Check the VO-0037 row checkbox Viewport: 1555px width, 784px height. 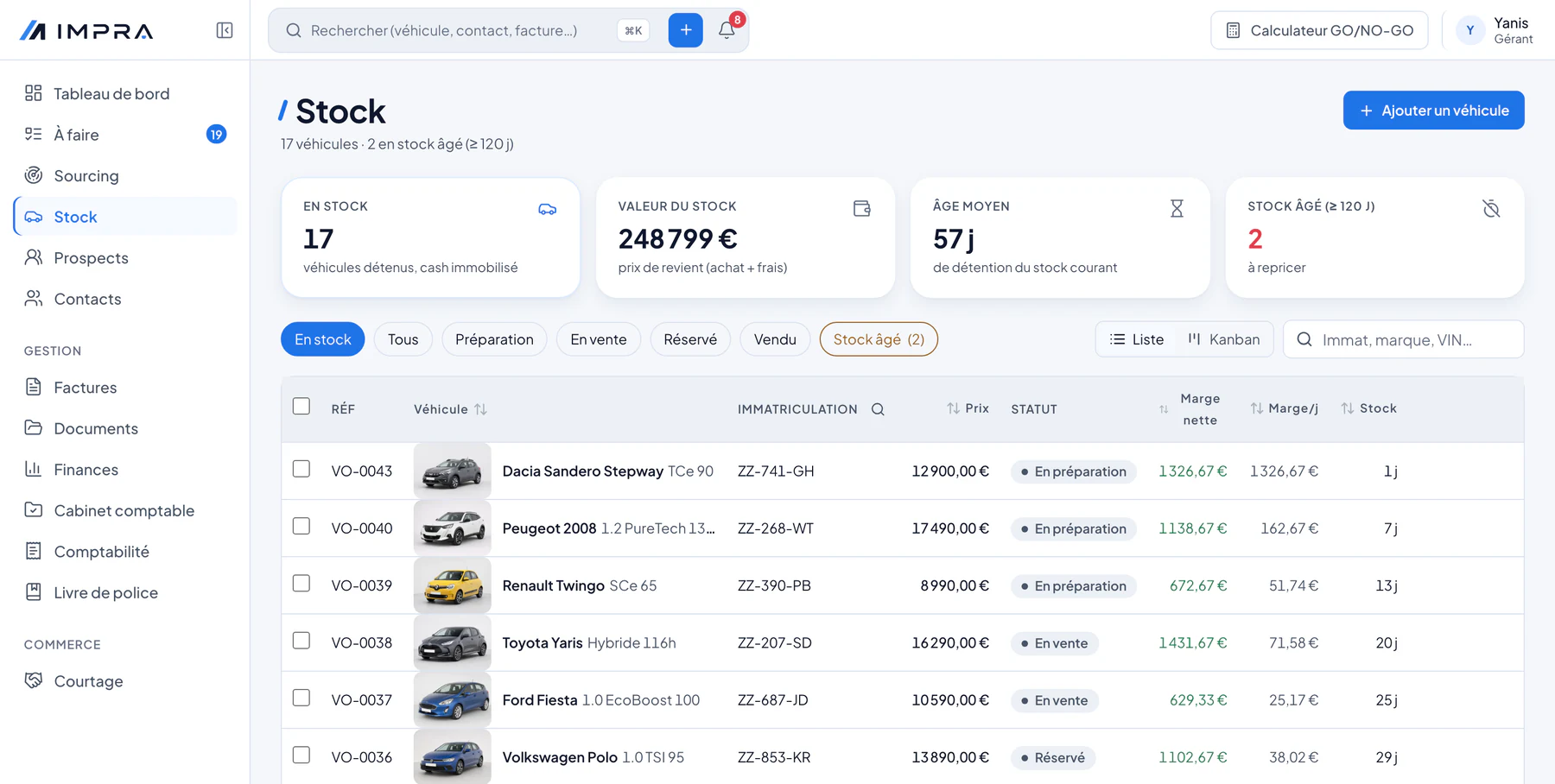301,697
